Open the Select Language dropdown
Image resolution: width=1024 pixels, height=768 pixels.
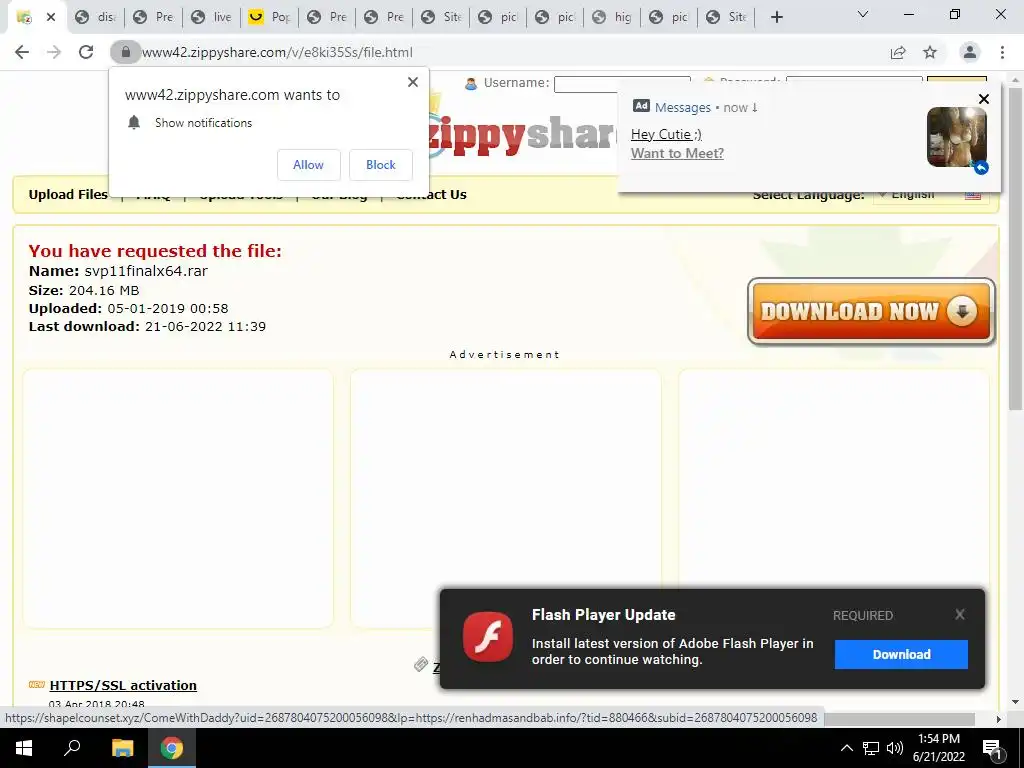(931, 195)
